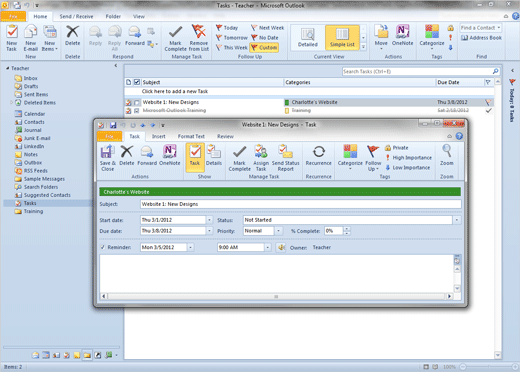Click the checkmark flag on Training row
Screen dimensions: 520x372
pyautogui.click(x=488, y=110)
